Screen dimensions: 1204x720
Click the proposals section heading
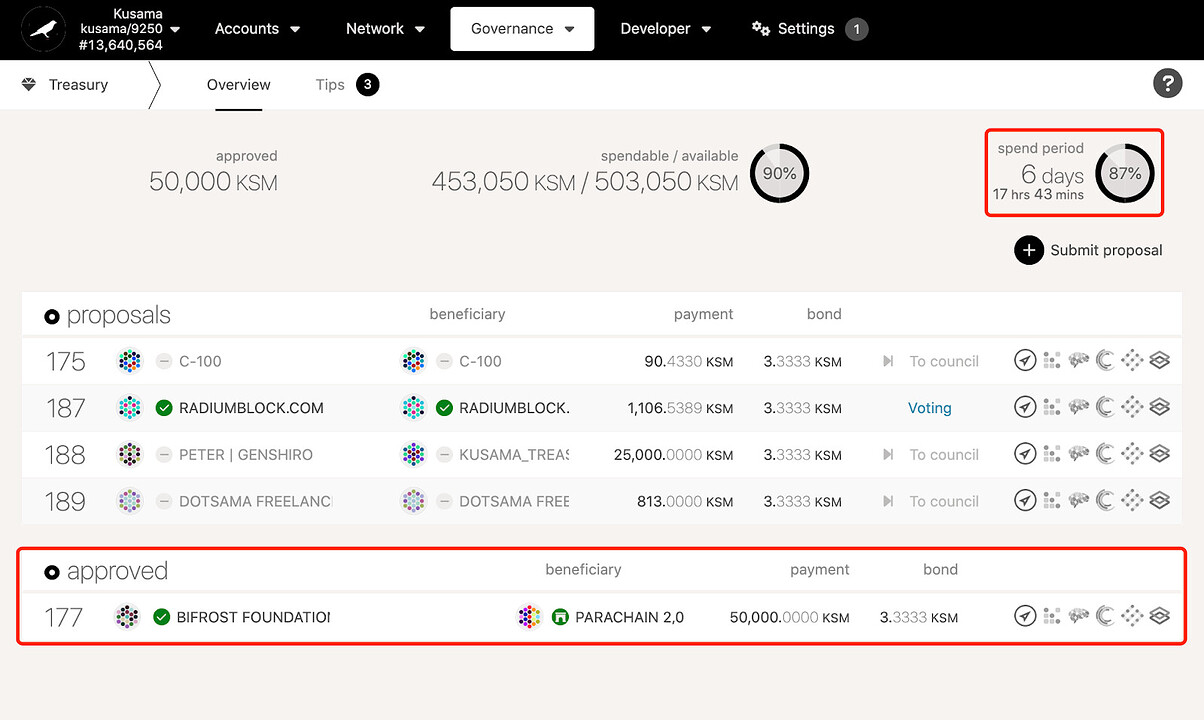tap(119, 315)
